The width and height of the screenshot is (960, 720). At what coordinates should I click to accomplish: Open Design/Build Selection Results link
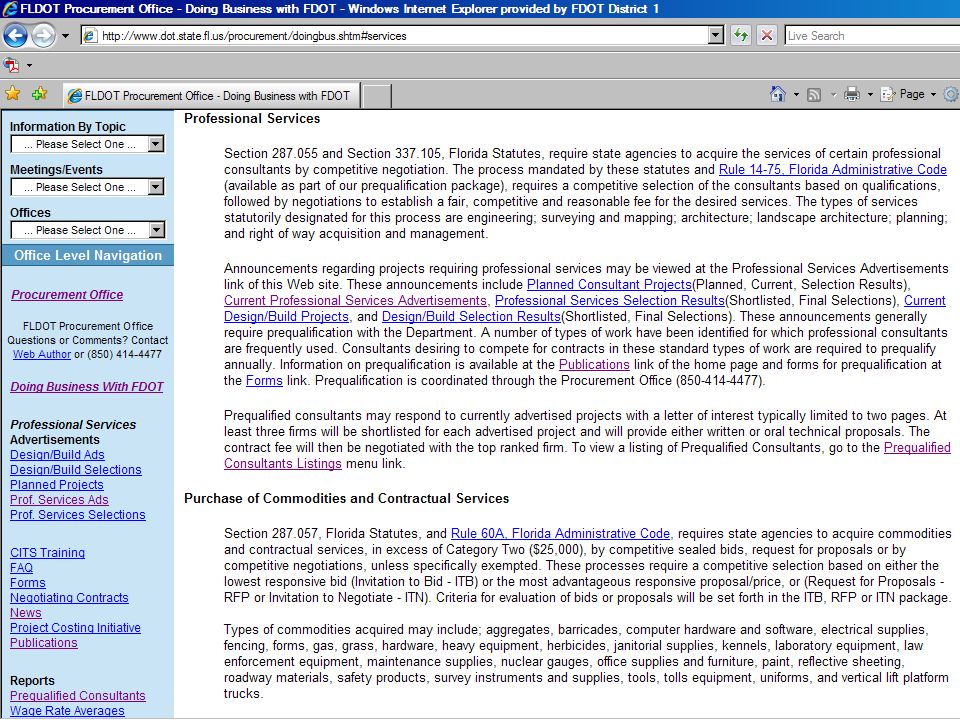coord(471,317)
